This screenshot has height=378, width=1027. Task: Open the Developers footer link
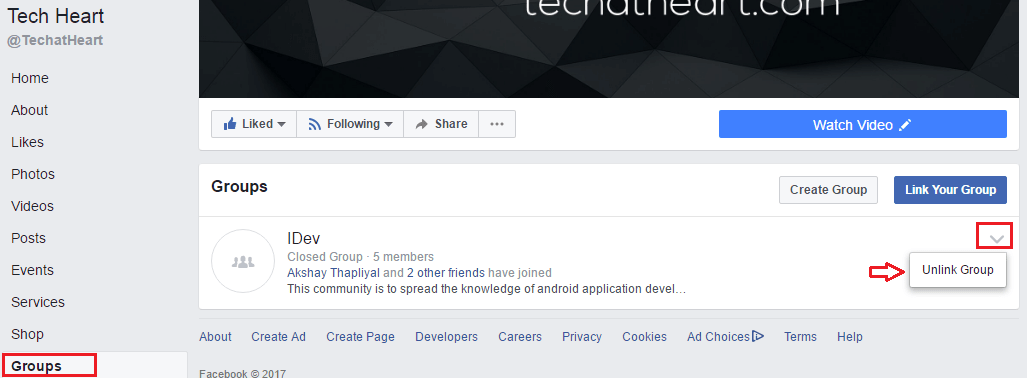click(447, 337)
